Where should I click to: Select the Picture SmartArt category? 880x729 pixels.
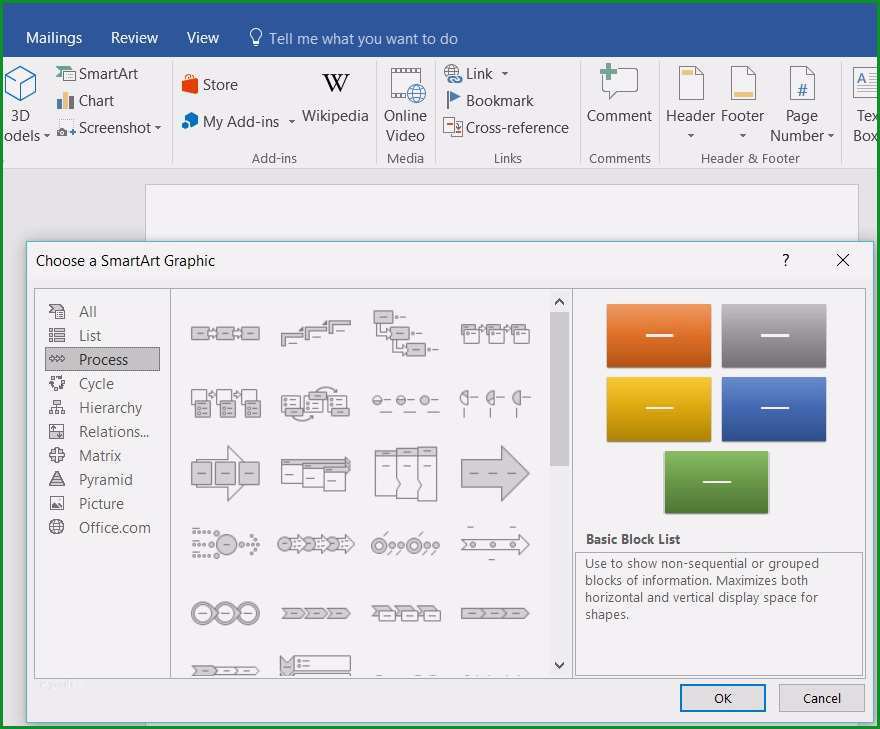(102, 504)
